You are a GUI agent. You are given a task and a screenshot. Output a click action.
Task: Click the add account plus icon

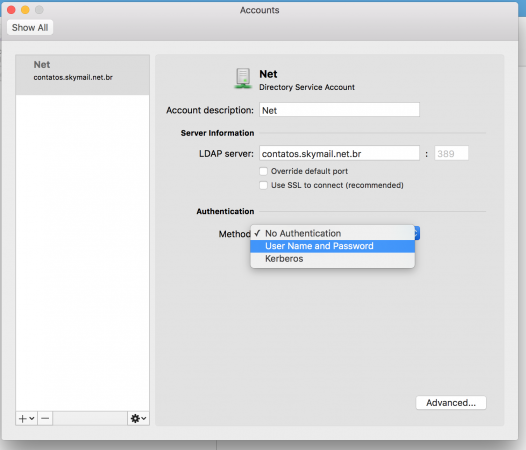pyautogui.click(x=22, y=418)
